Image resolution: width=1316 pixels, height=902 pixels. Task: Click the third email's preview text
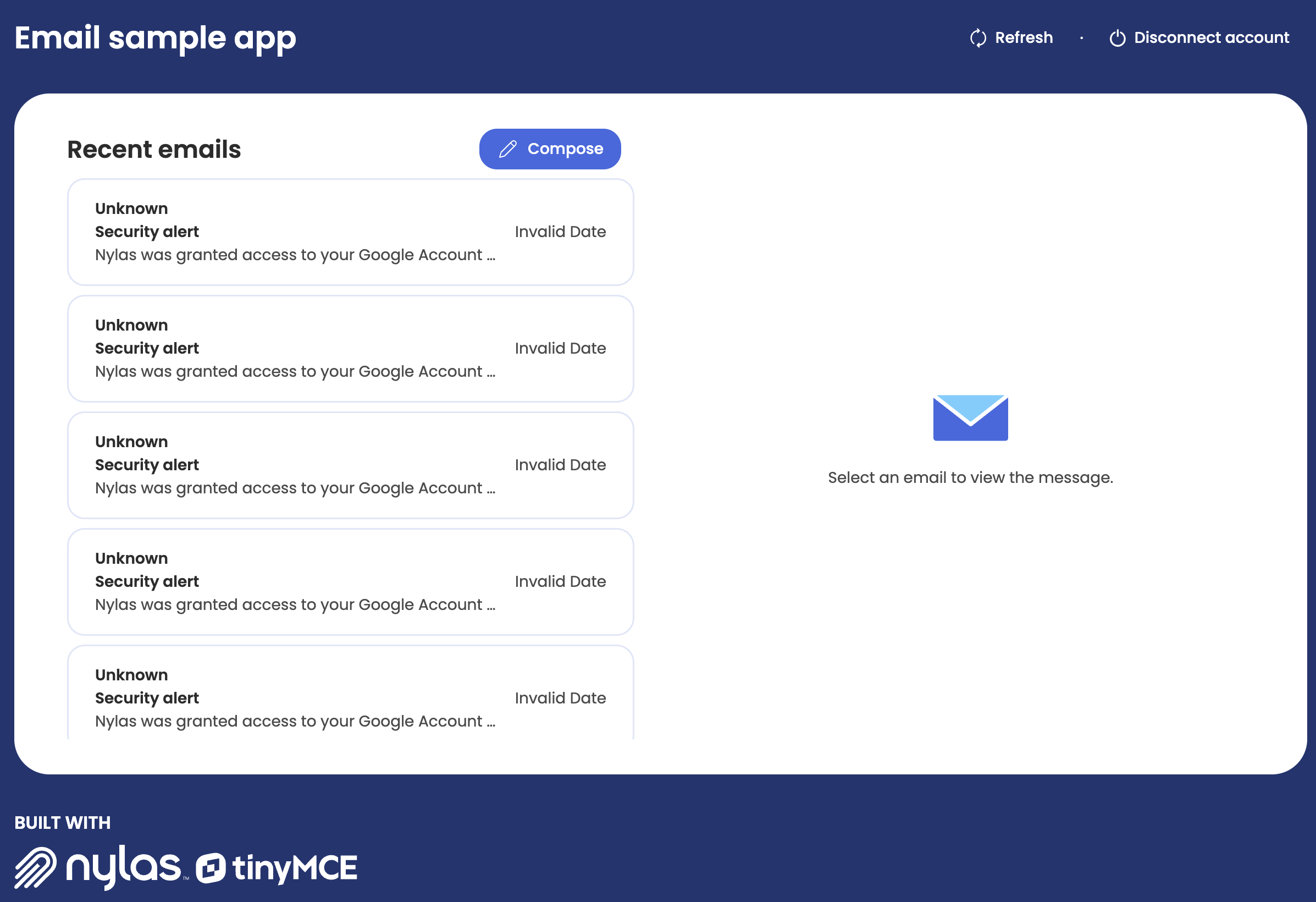point(295,488)
